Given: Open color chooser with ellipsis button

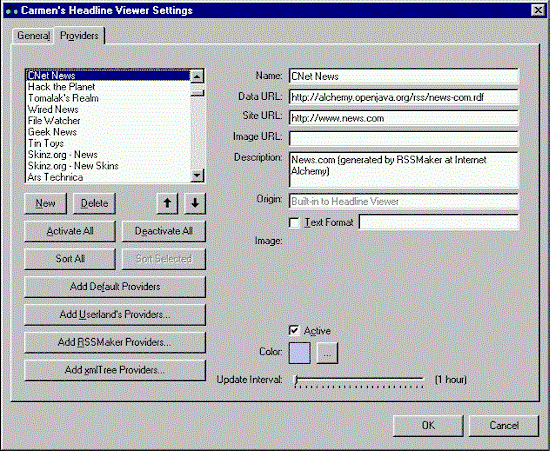Looking at the screenshot, I should 327,353.
